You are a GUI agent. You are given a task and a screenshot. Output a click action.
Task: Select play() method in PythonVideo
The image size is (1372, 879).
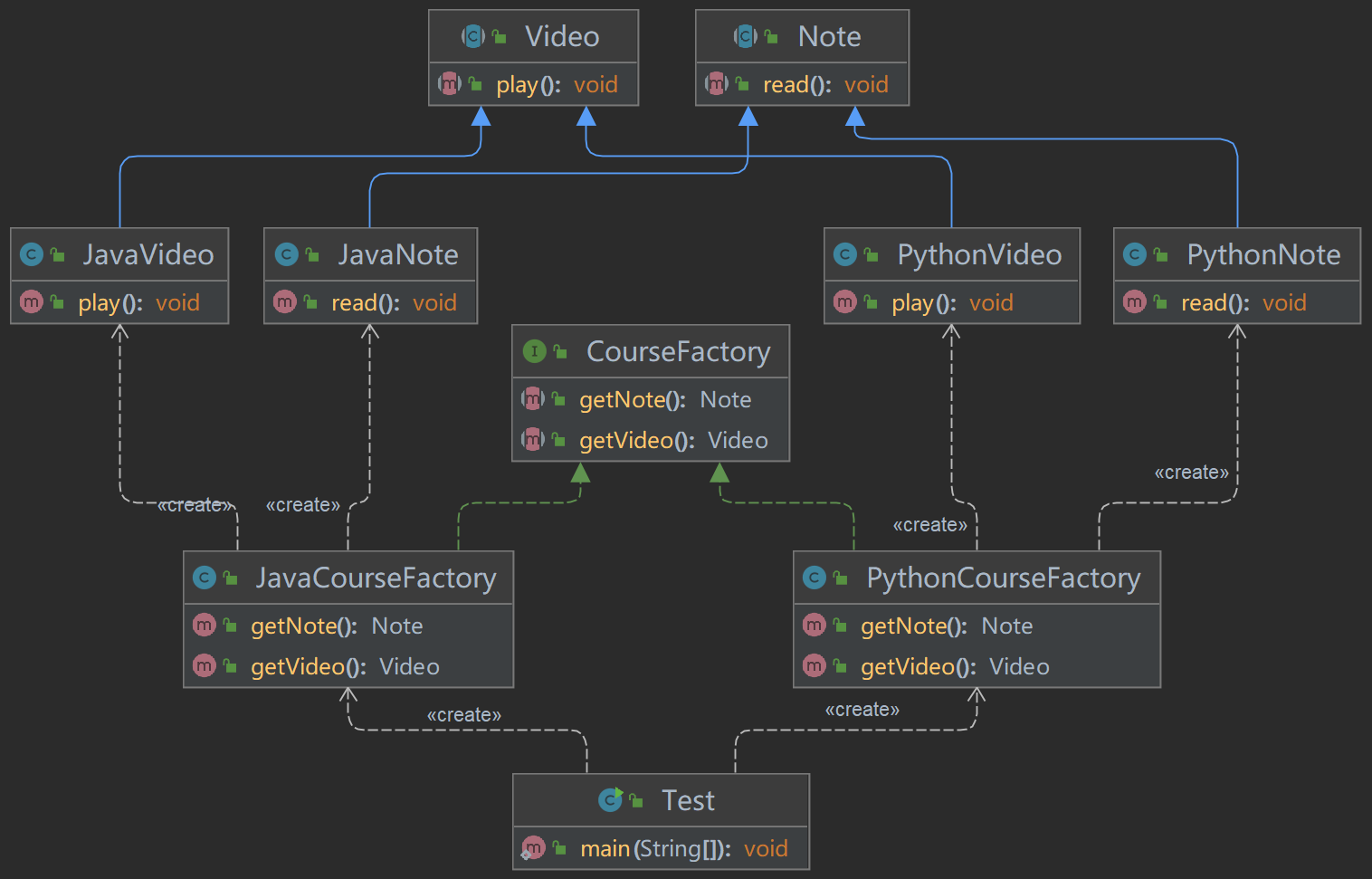click(x=952, y=302)
